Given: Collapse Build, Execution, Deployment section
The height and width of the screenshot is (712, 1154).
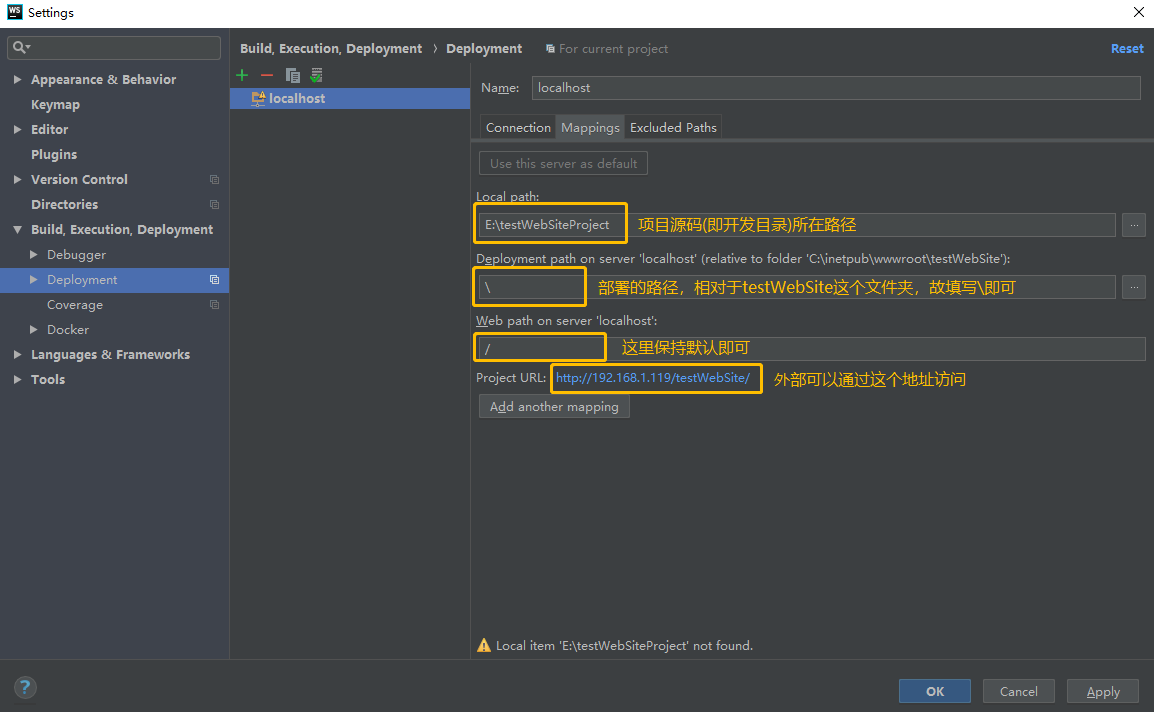Looking at the screenshot, I should 18,230.
